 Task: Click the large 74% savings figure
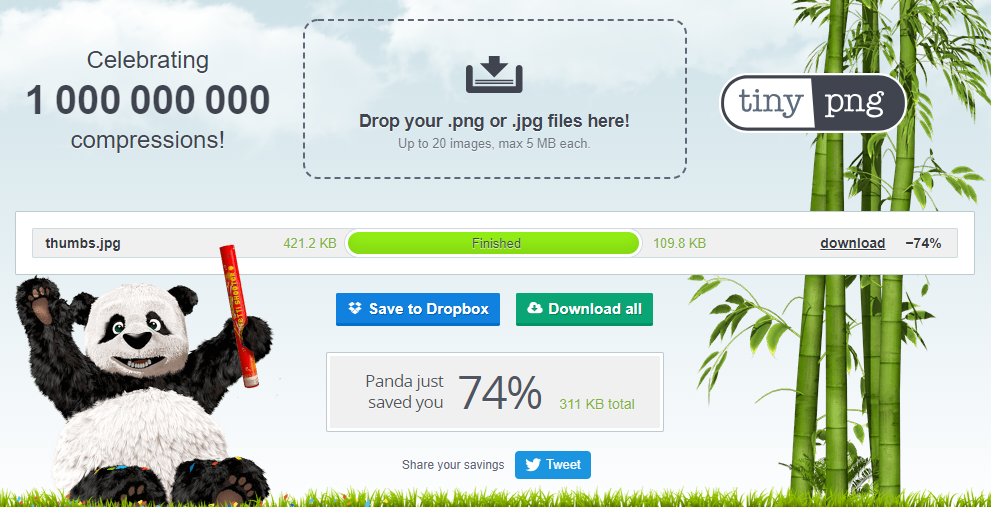(x=499, y=393)
